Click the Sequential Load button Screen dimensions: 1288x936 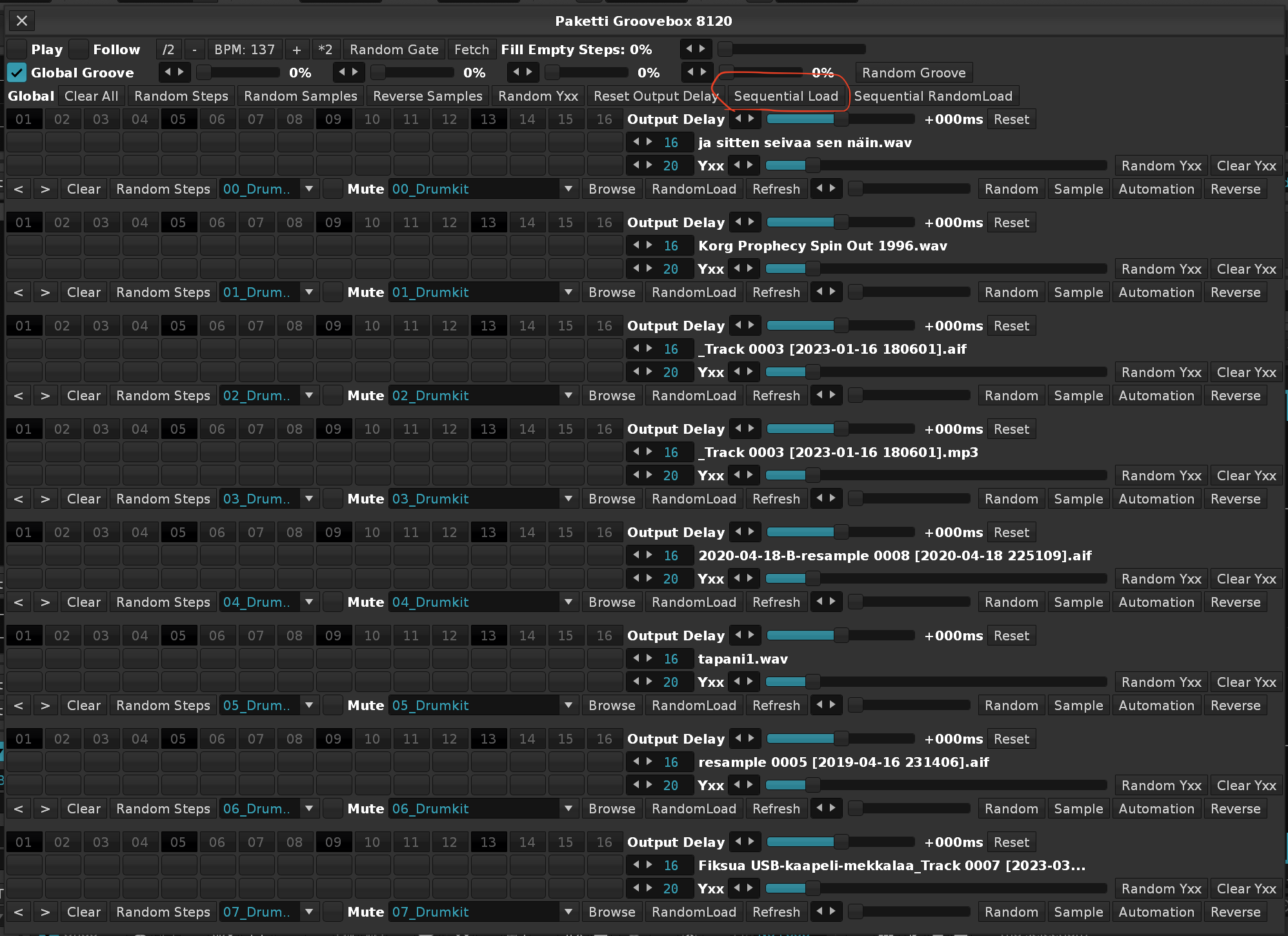(x=785, y=96)
